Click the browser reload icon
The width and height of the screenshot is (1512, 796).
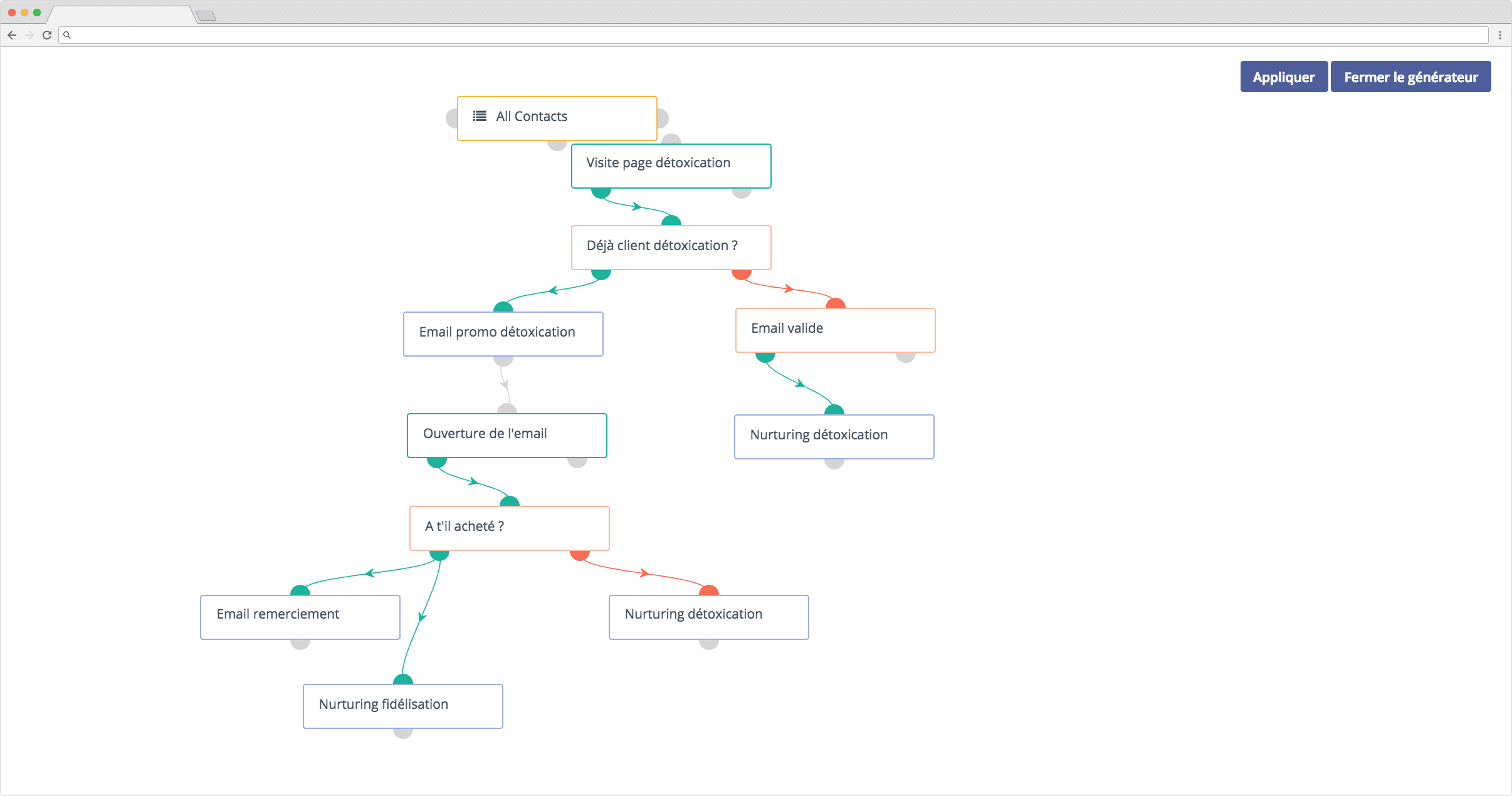[47, 35]
